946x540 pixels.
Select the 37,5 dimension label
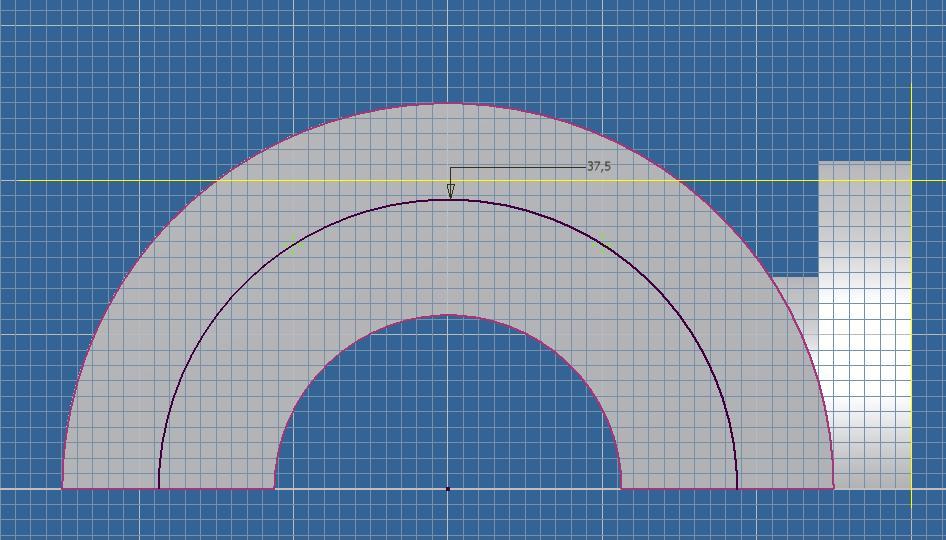pos(598,167)
